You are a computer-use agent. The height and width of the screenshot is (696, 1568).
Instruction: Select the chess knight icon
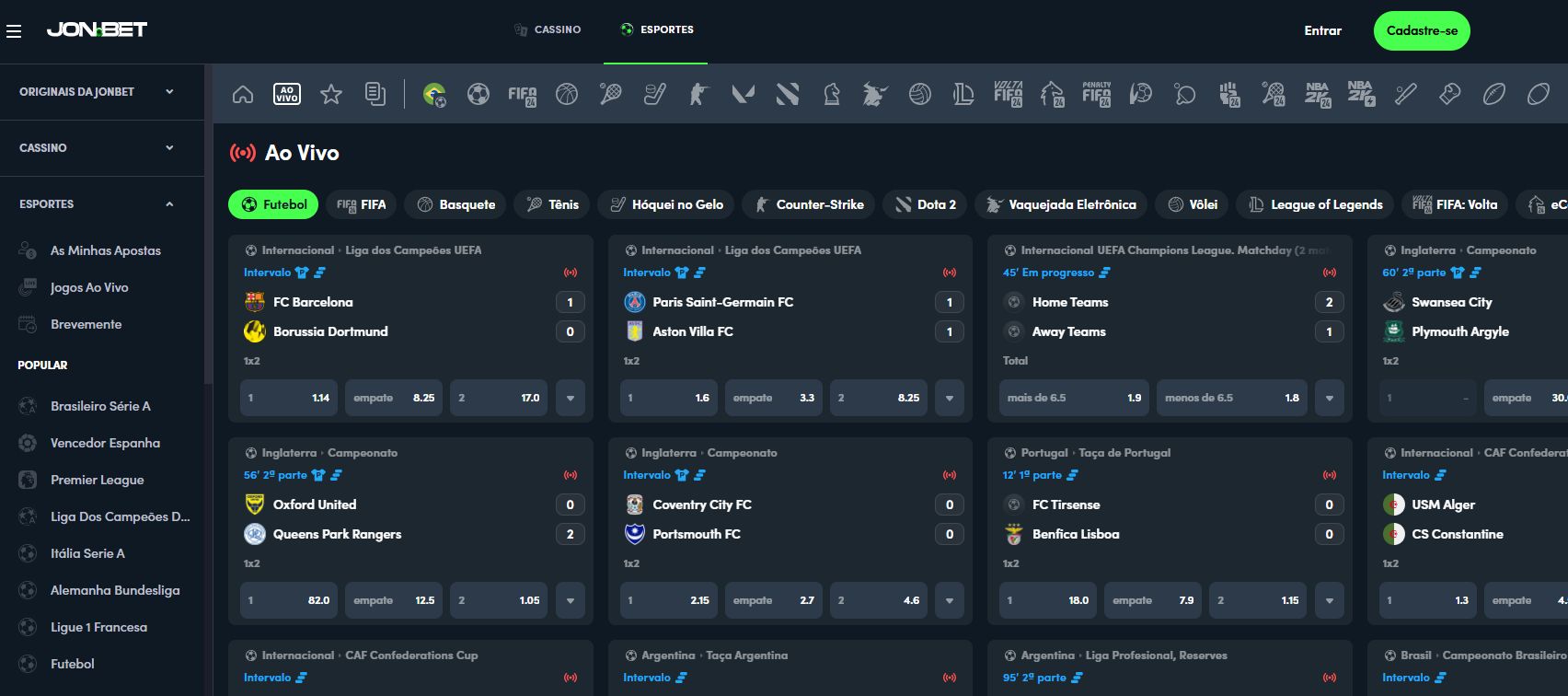[832, 94]
